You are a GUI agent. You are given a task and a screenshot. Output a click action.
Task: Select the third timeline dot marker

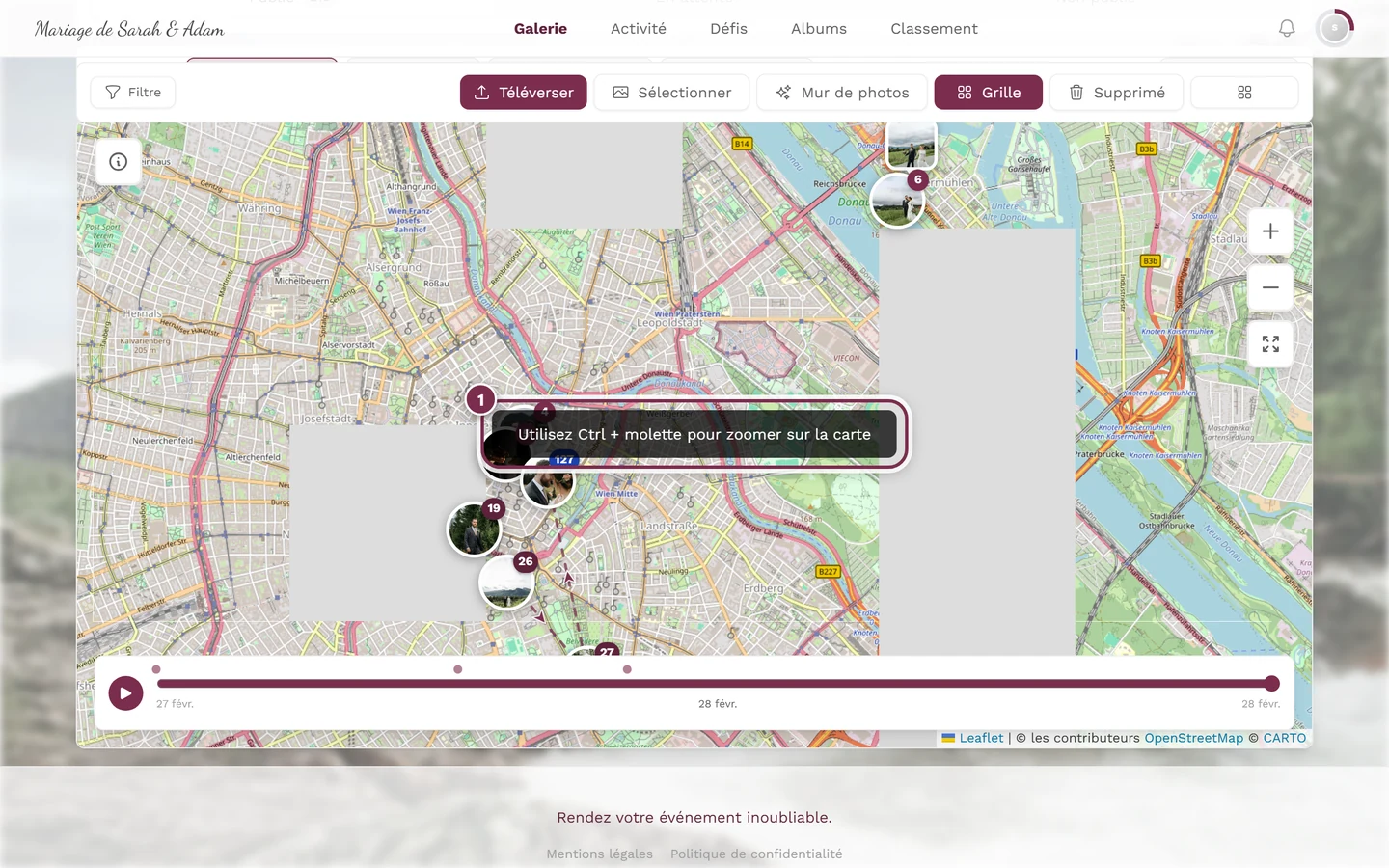click(x=627, y=669)
